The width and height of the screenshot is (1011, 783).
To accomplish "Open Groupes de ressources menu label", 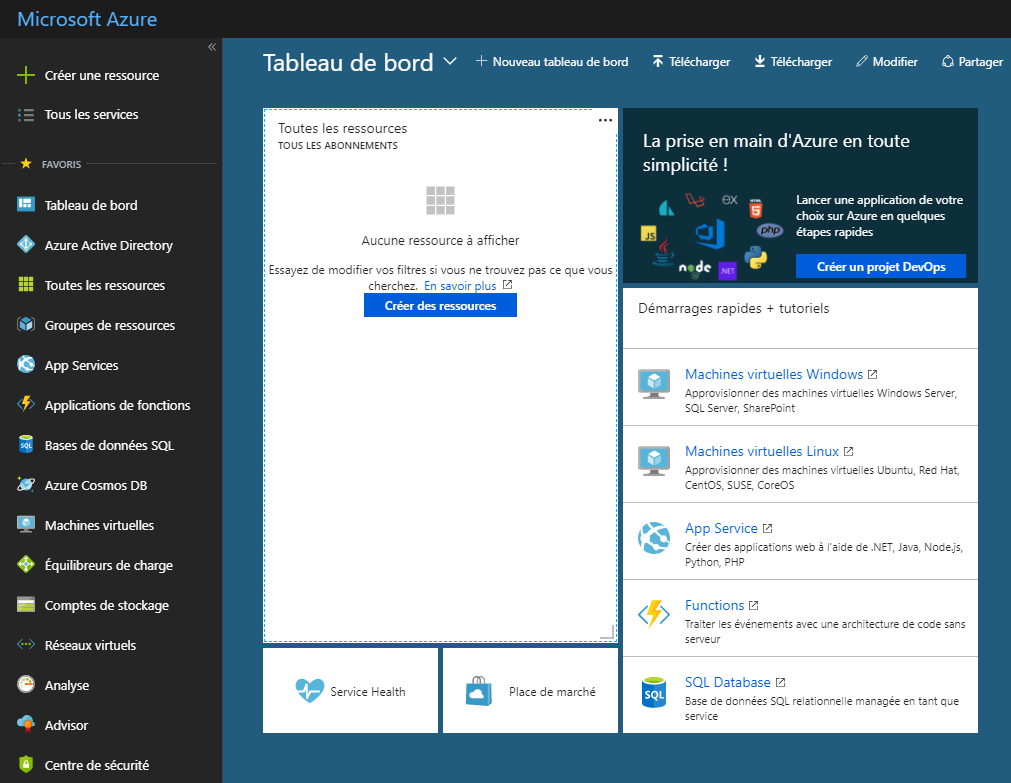I will coord(110,325).
